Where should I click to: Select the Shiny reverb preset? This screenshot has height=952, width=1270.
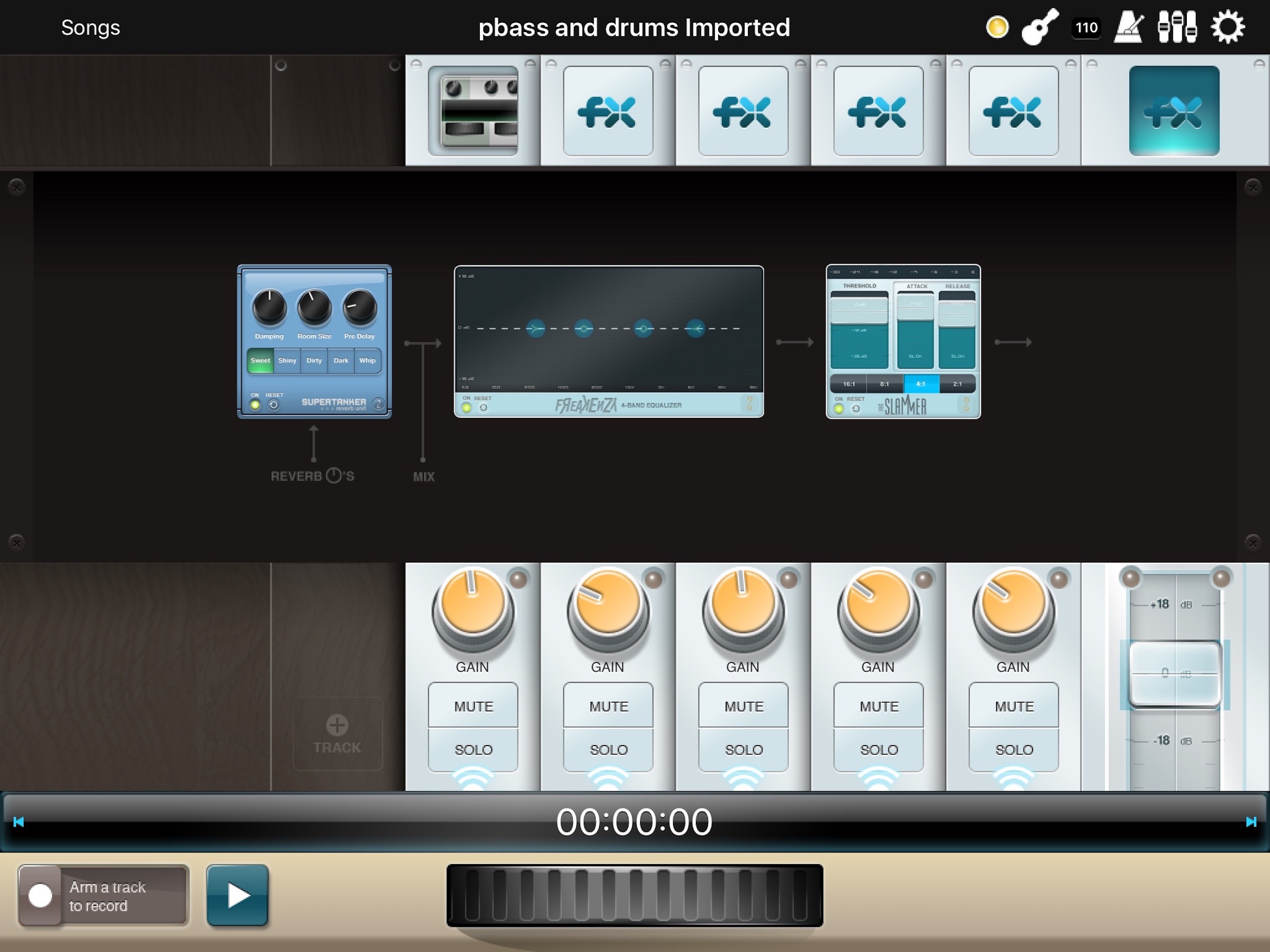pos(287,361)
